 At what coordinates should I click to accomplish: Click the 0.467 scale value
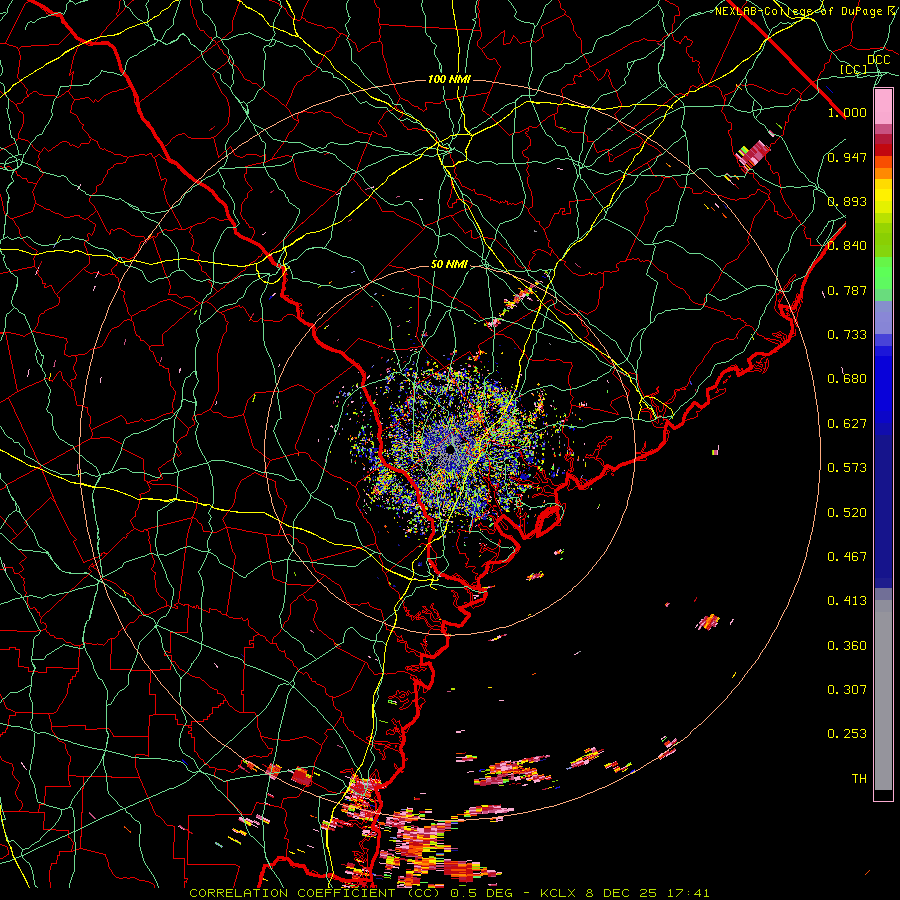point(847,556)
